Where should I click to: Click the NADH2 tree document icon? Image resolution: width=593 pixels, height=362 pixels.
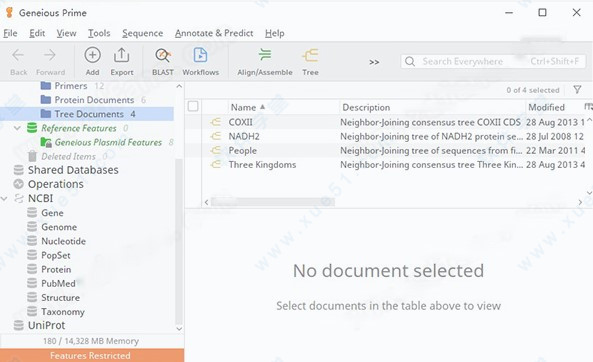coord(216,136)
